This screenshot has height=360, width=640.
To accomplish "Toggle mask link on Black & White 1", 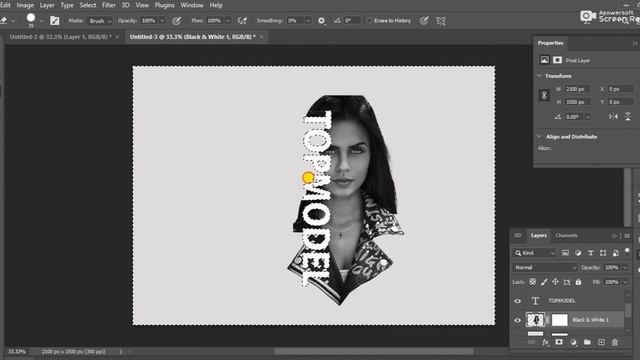I will (x=547, y=320).
